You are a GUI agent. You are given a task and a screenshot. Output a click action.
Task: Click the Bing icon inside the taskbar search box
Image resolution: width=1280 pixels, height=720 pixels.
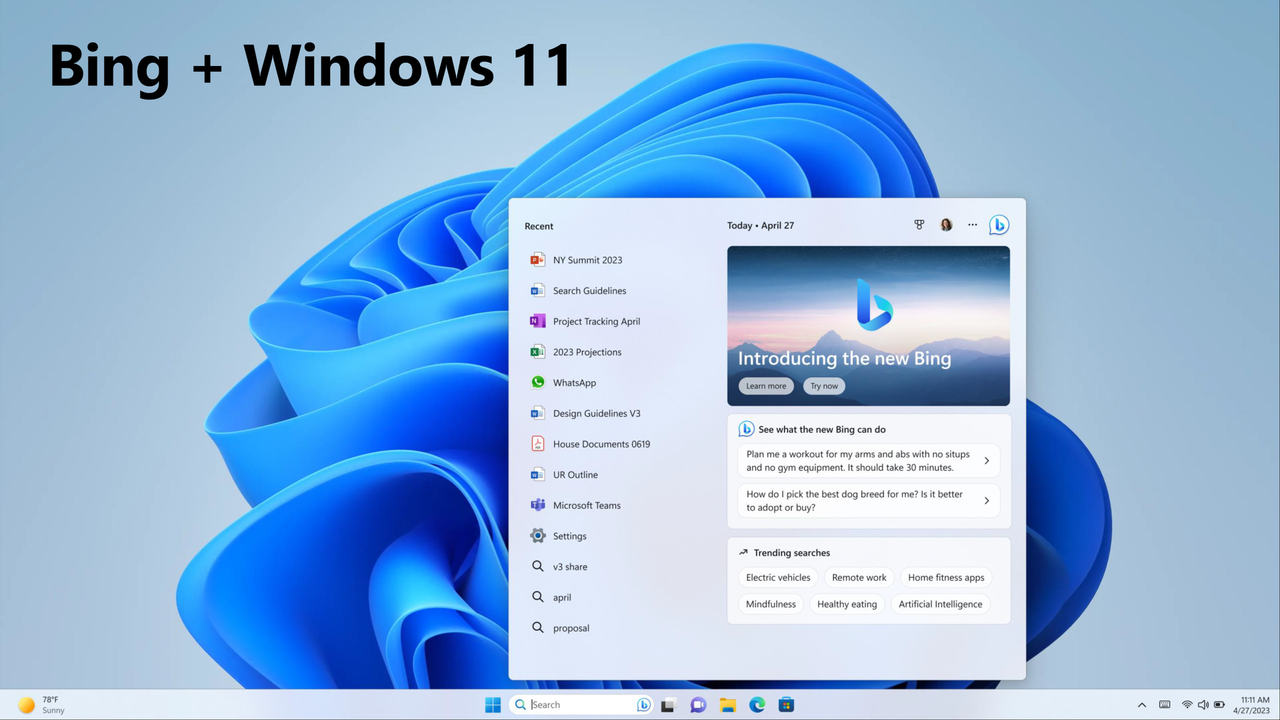pyautogui.click(x=643, y=704)
